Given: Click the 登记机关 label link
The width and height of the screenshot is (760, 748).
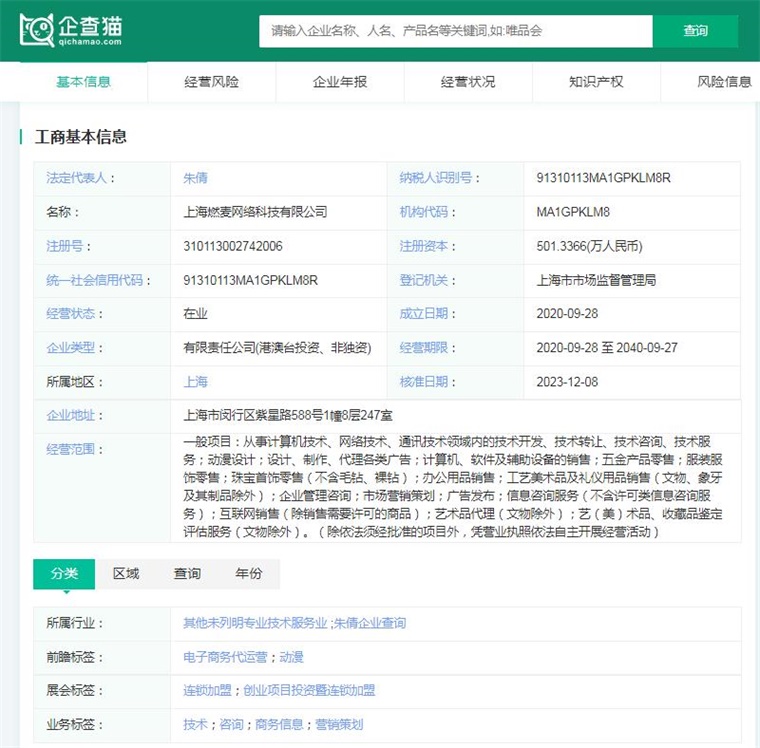Looking at the screenshot, I should [x=424, y=280].
